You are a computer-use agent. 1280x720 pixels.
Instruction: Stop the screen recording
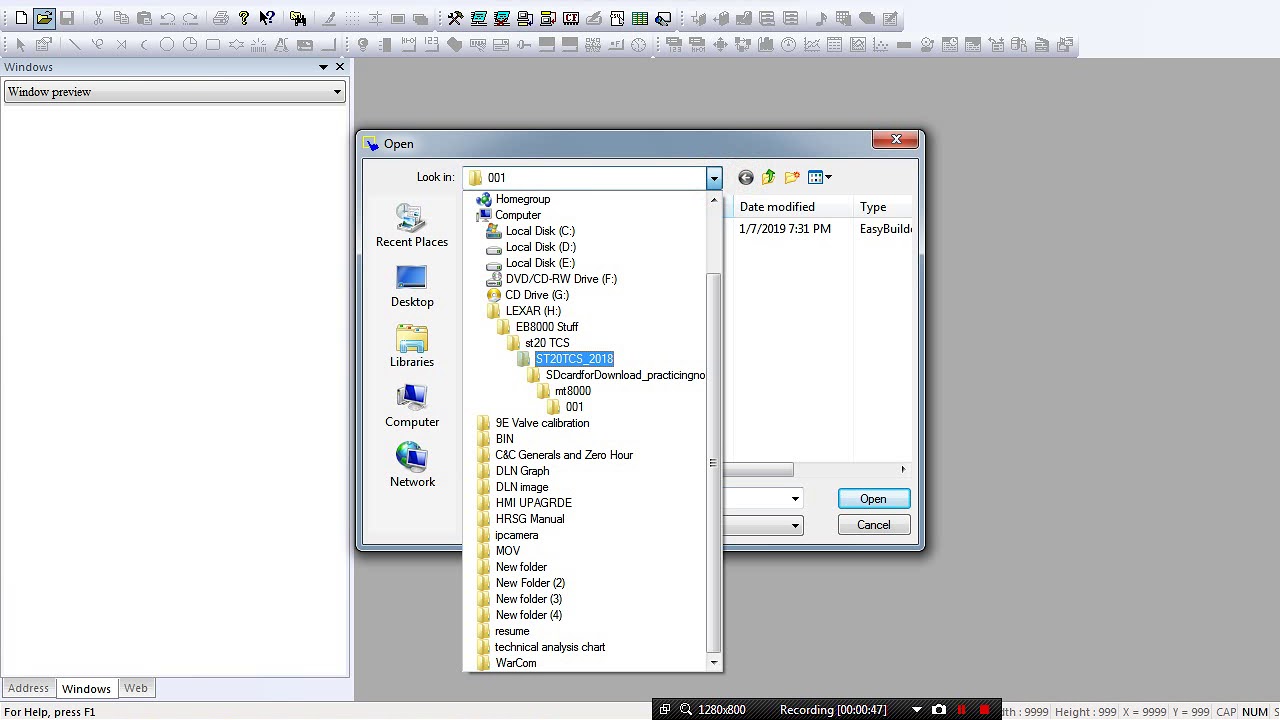click(x=984, y=710)
